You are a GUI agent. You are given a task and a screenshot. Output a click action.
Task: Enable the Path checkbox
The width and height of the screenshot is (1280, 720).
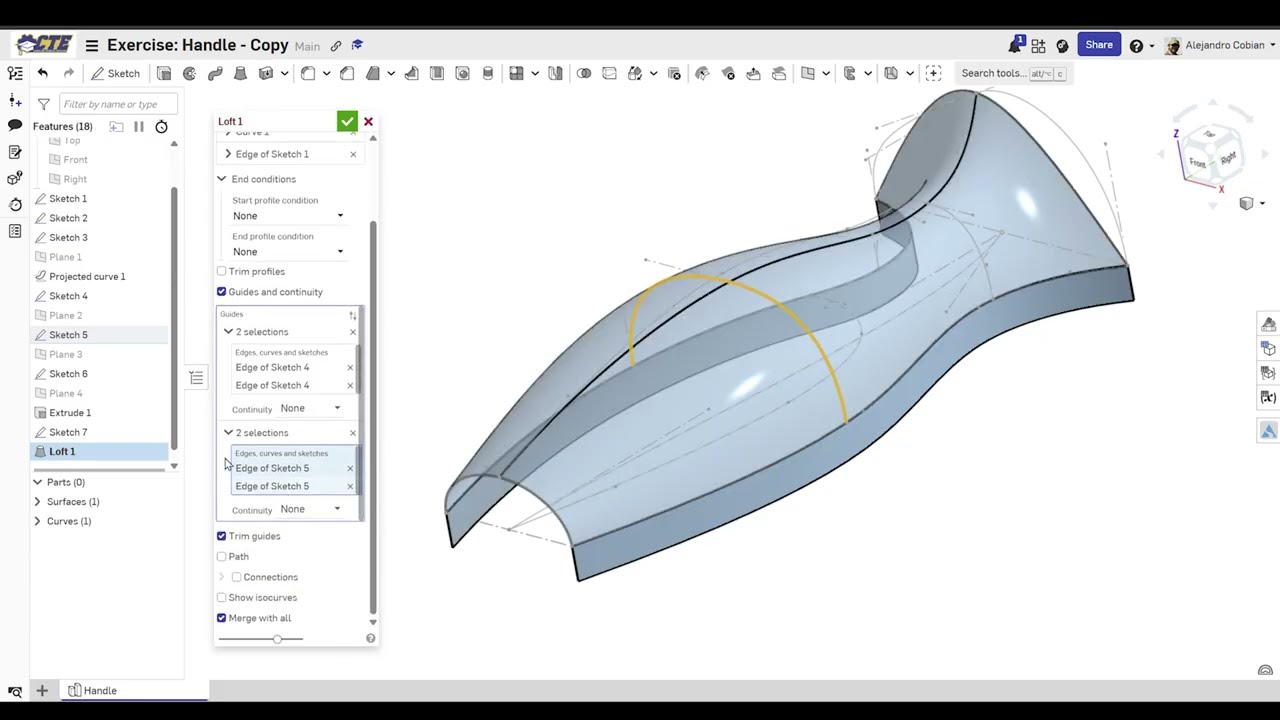[x=222, y=556]
